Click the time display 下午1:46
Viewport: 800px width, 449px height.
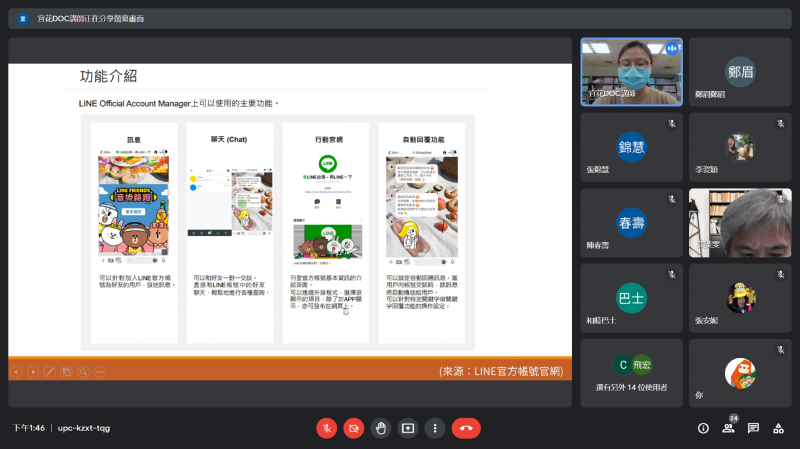coord(29,428)
